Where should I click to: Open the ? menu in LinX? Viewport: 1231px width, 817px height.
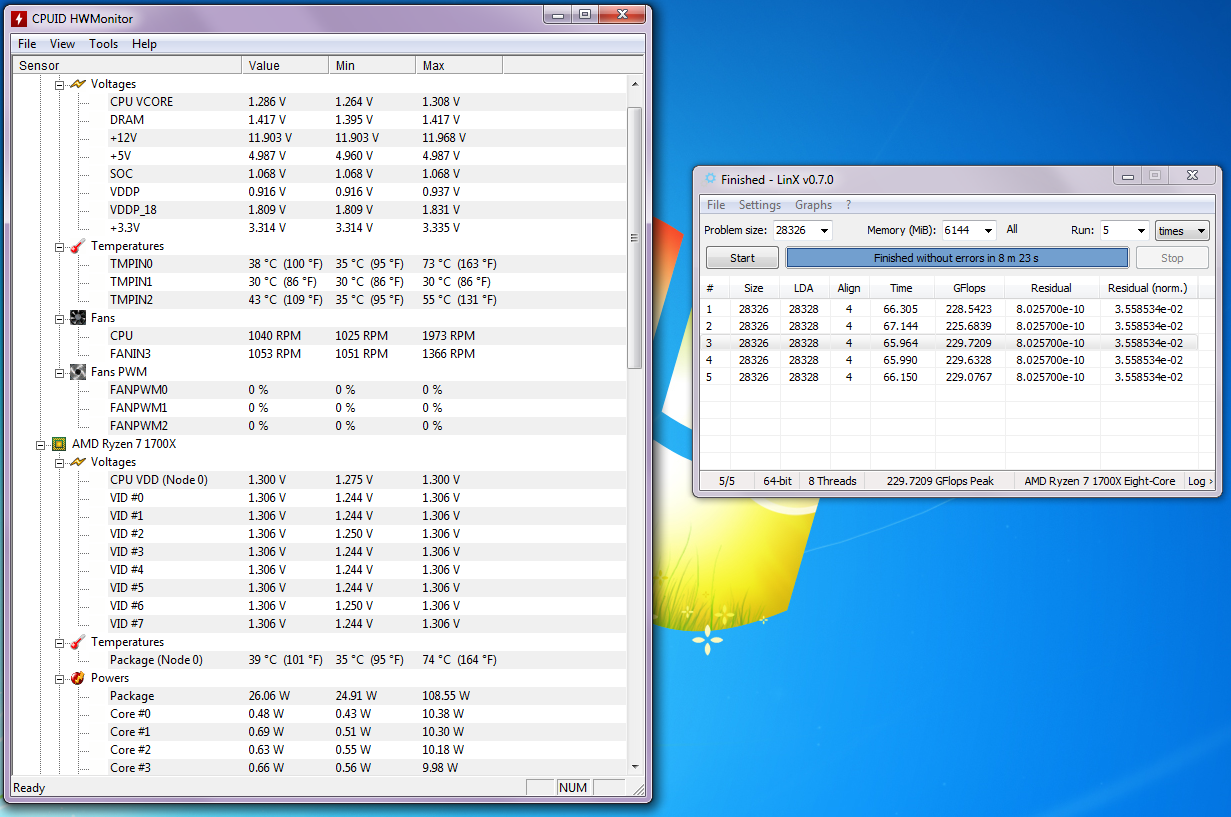coord(849,205)
